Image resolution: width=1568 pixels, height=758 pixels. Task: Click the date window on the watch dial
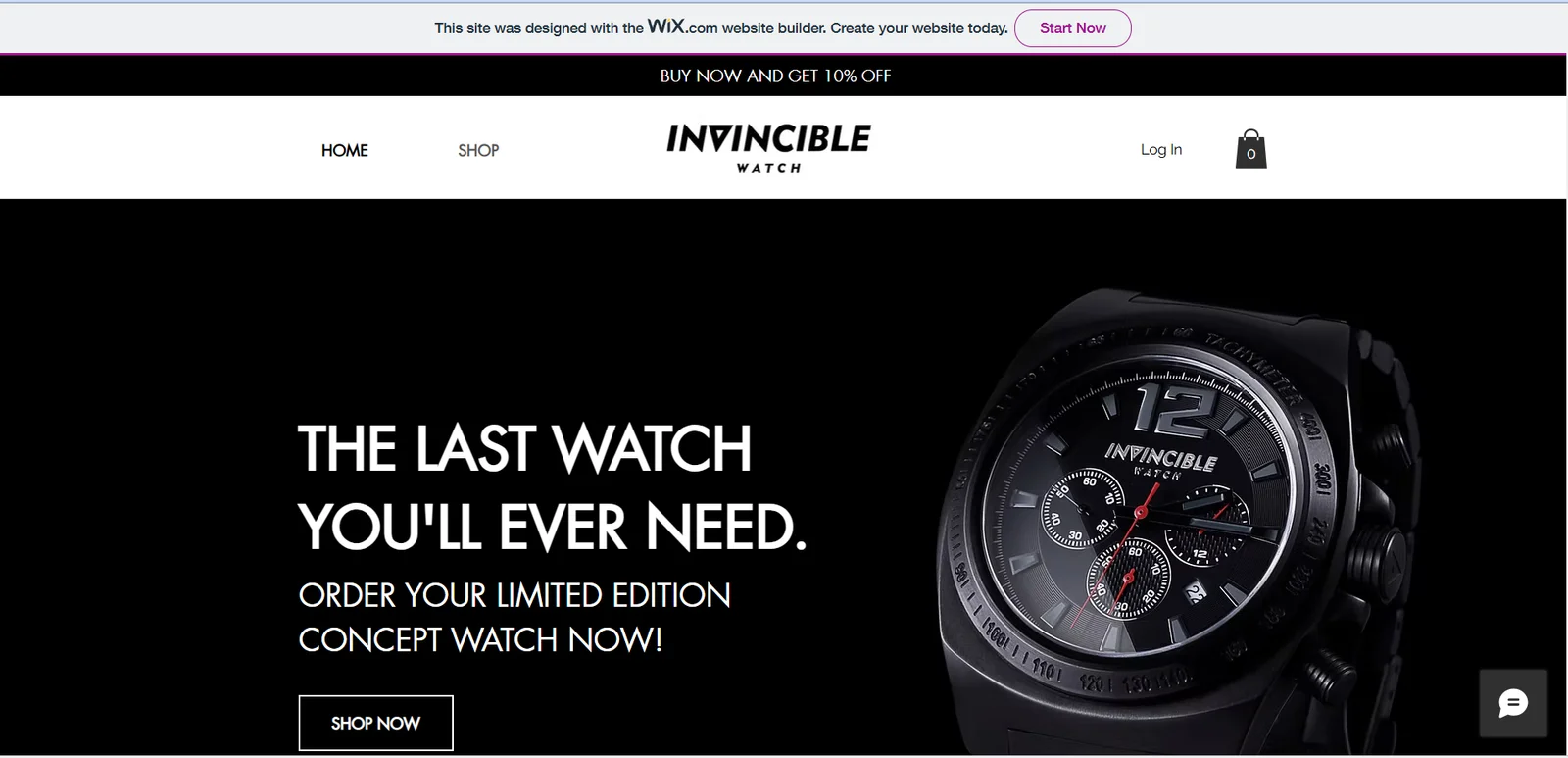tap(1195, 592)
